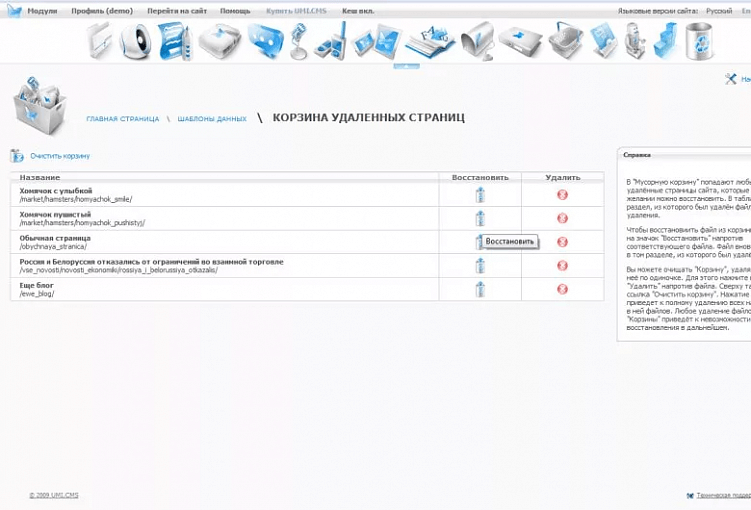The width and height of the screenshot is (751, 510).
Task: Click the Удалить column header
Action: click(x=563, y=177)
